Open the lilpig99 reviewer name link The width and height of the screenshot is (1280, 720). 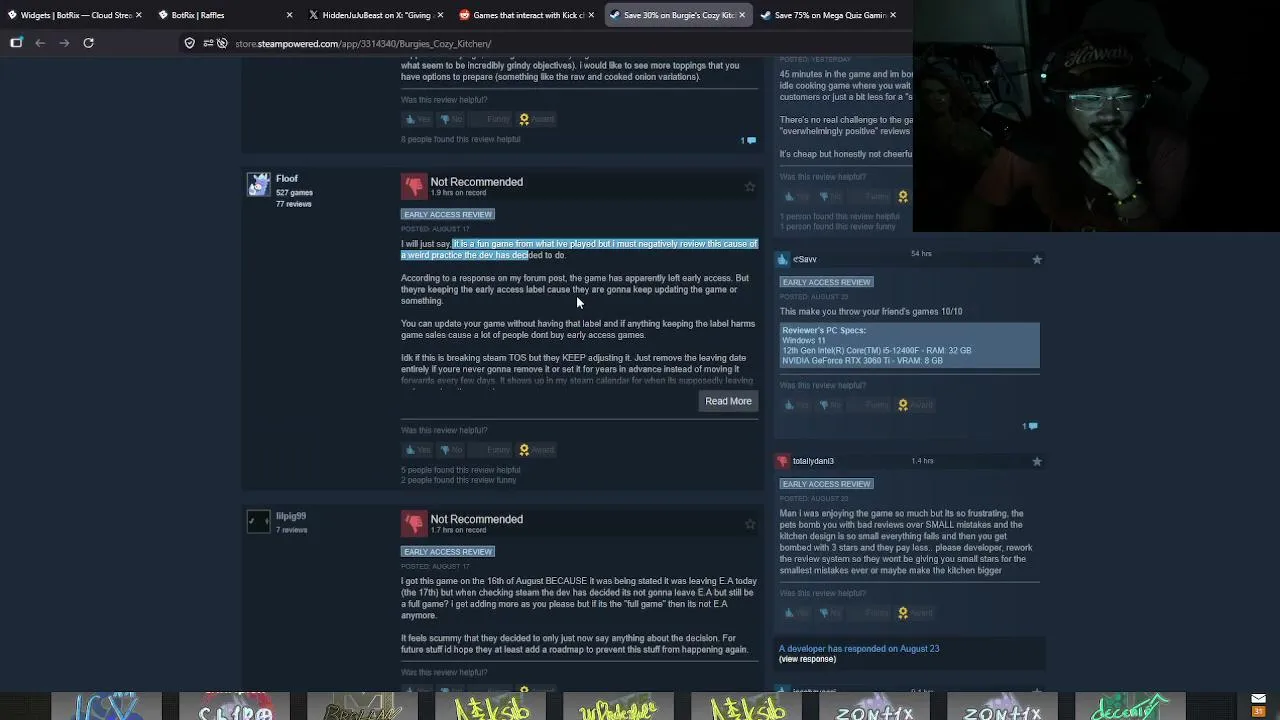[291, 516]
